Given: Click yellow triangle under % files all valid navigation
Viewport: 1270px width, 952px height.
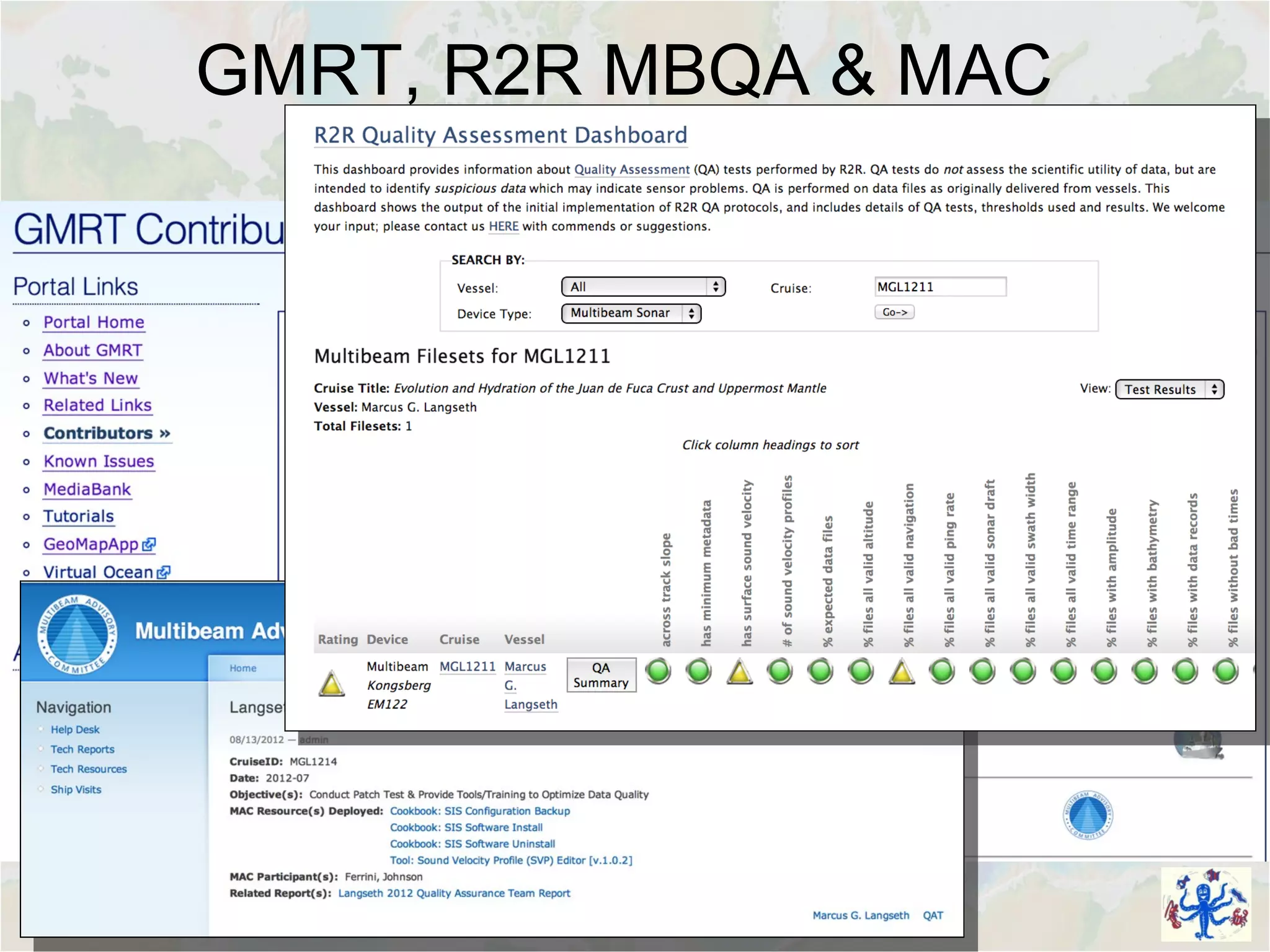Looking at the screenshot, I should pos(902,671).
